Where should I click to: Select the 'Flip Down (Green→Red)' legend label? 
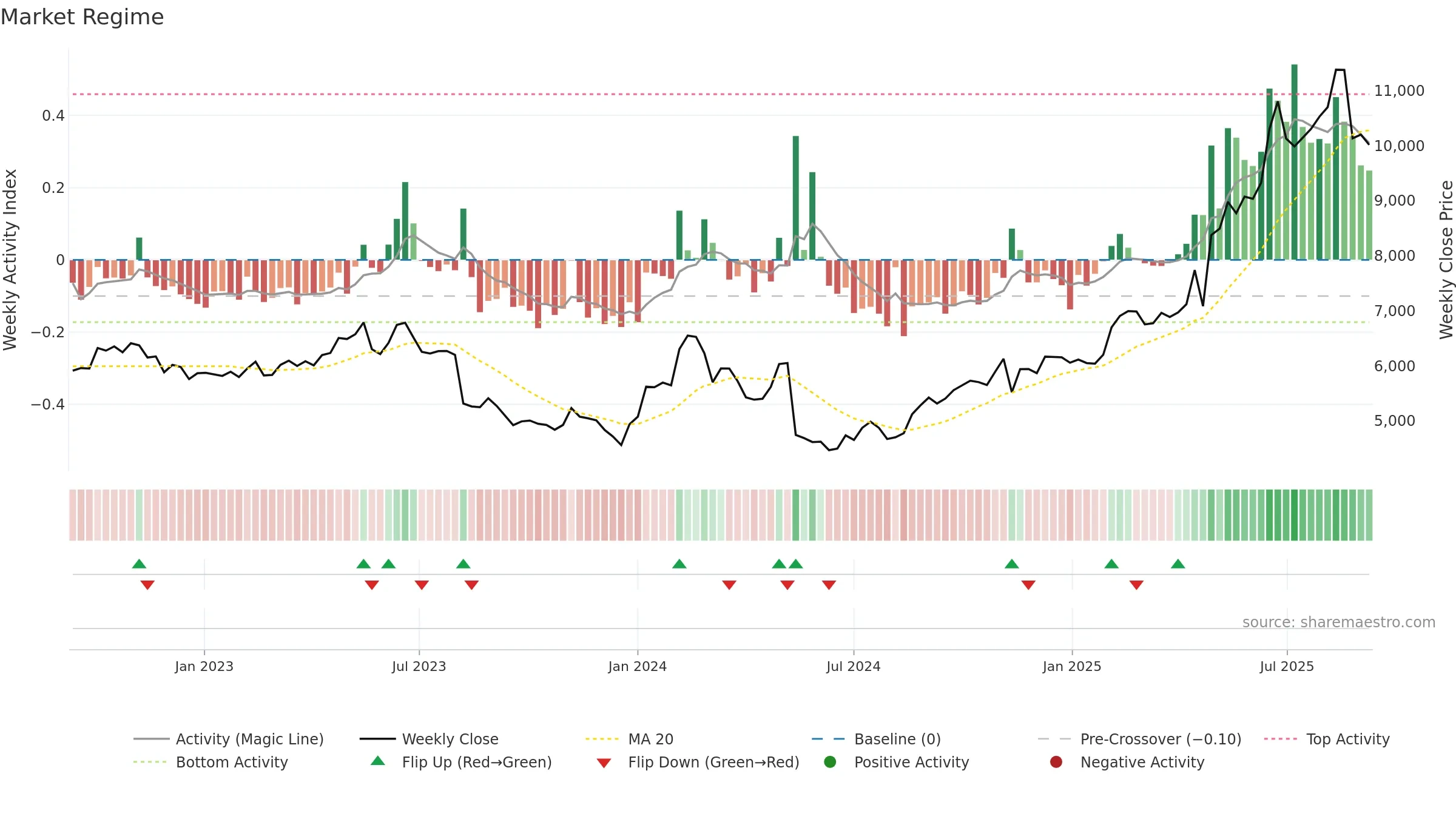click(714, 762)
